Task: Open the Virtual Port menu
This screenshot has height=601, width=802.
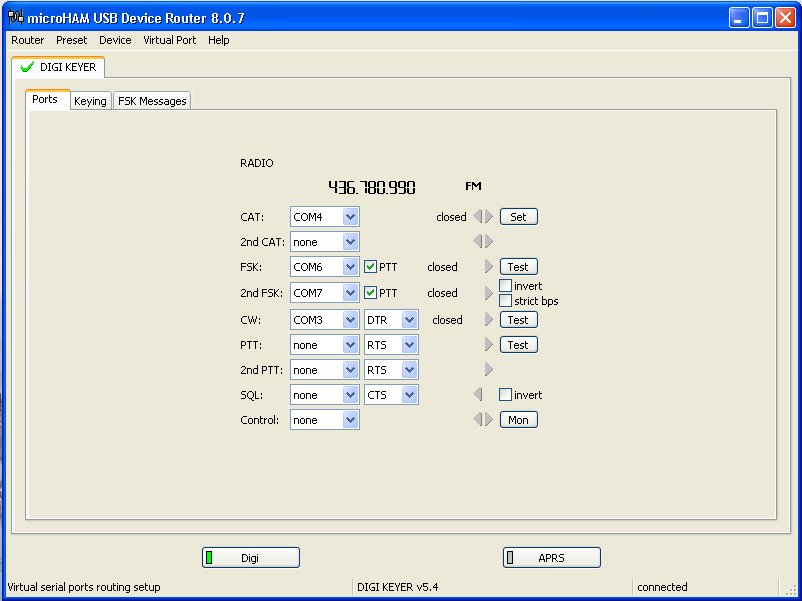Action: 169,40
